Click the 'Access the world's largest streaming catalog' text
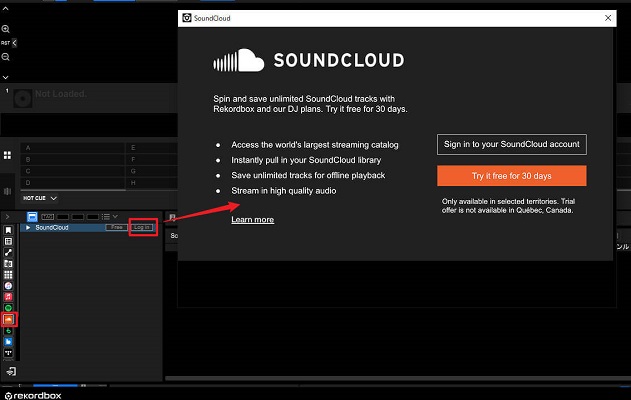Image resolution: width=631 pixels, height=400 pixels. 315,145
